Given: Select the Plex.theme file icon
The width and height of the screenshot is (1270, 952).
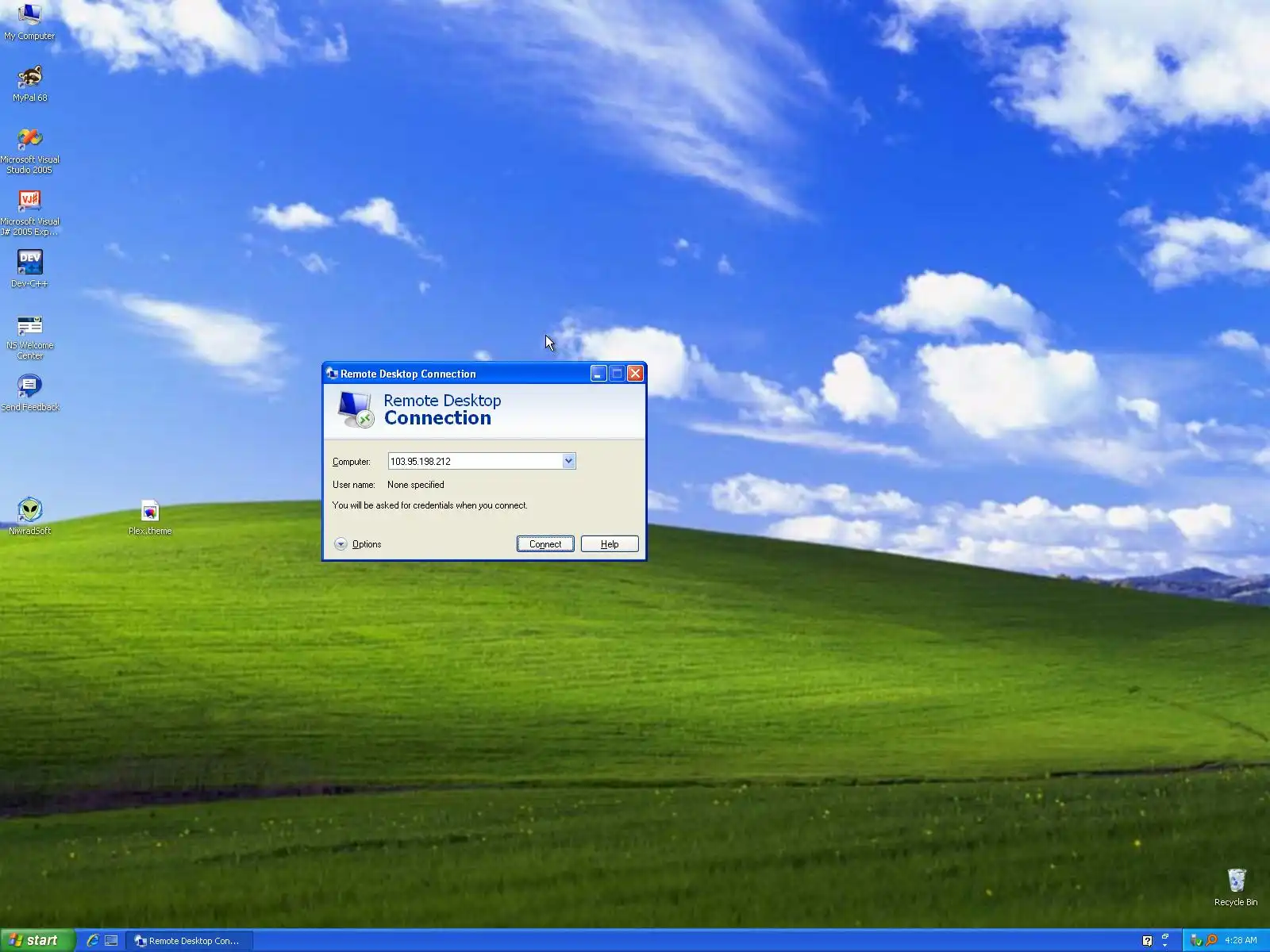Looking at the screenshot, I should [x=150, y=516].
